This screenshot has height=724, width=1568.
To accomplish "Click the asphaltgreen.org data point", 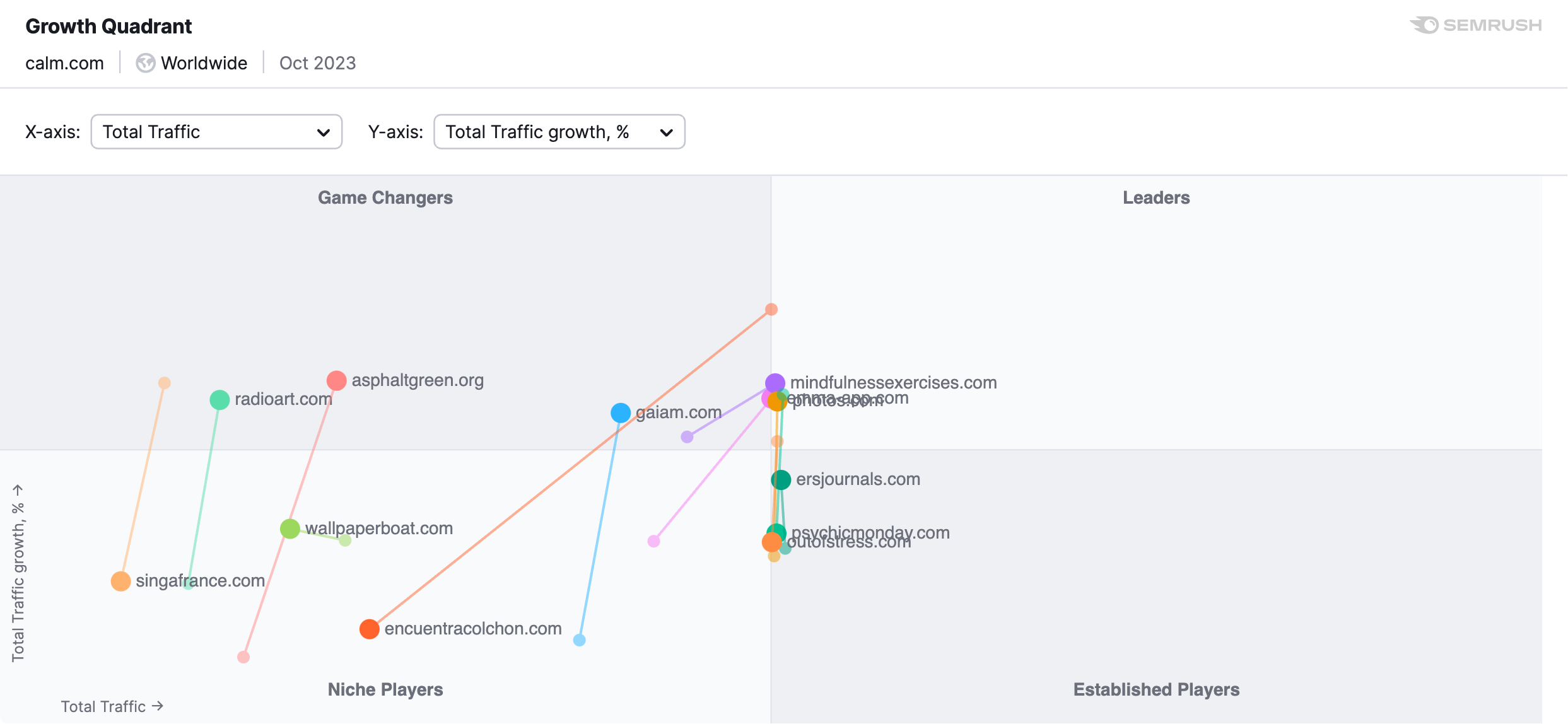I will (x=337, y=380).
